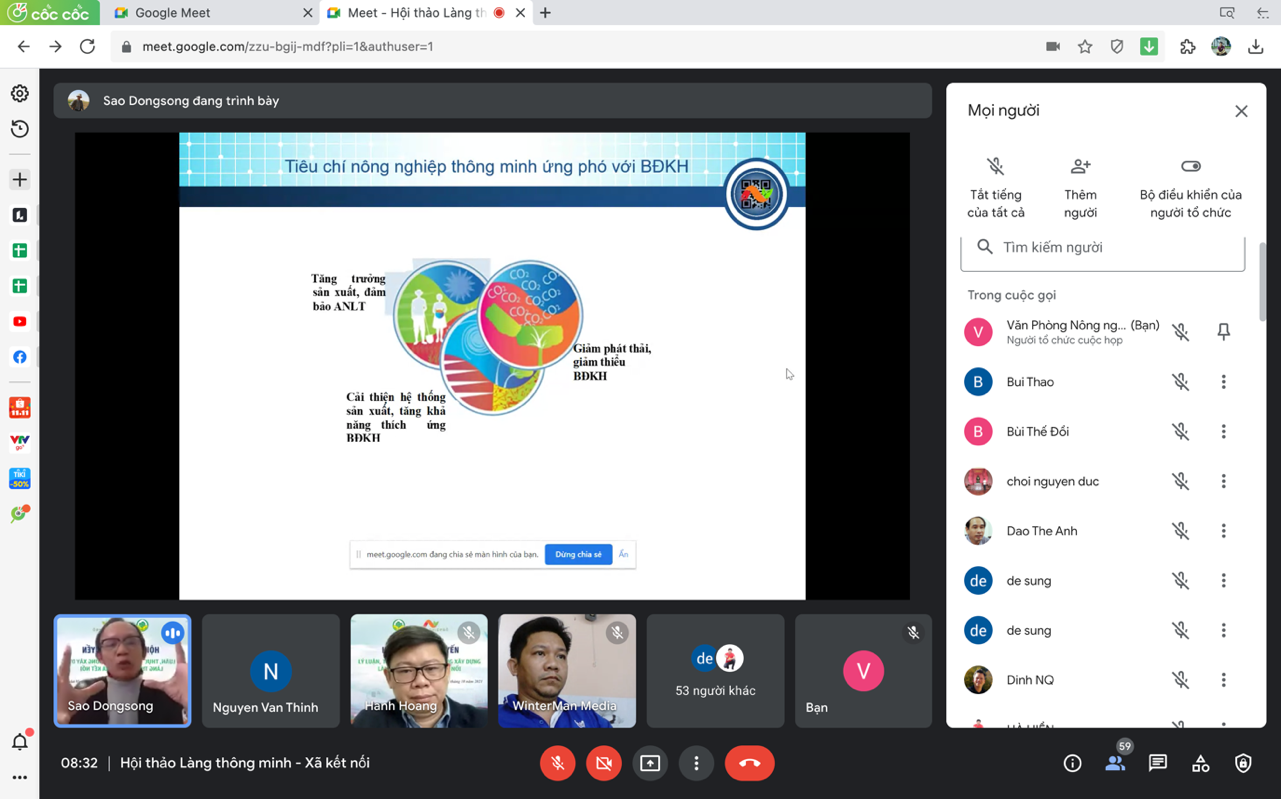Mute Bui Thao's microphone icon

(1181, 382)
